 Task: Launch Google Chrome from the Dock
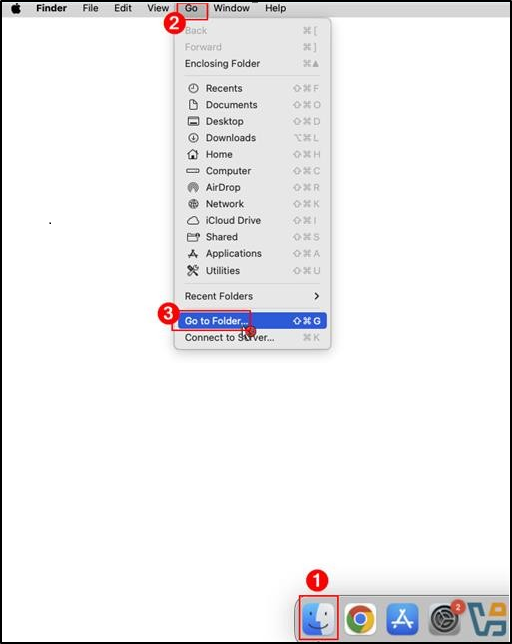click(360, 618)
